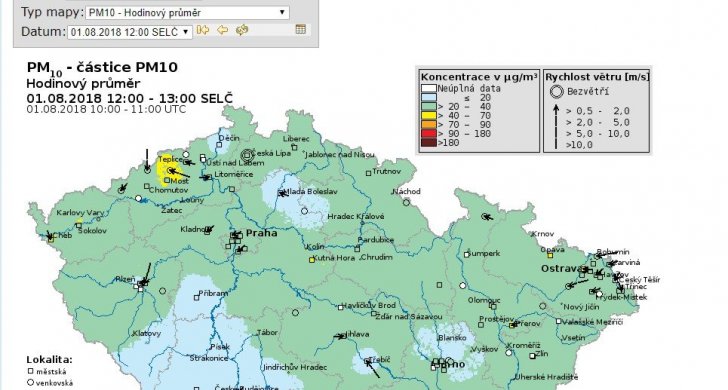
Task: Click the PM10 - částice PM10 map title
Action: tap(102, 68)
